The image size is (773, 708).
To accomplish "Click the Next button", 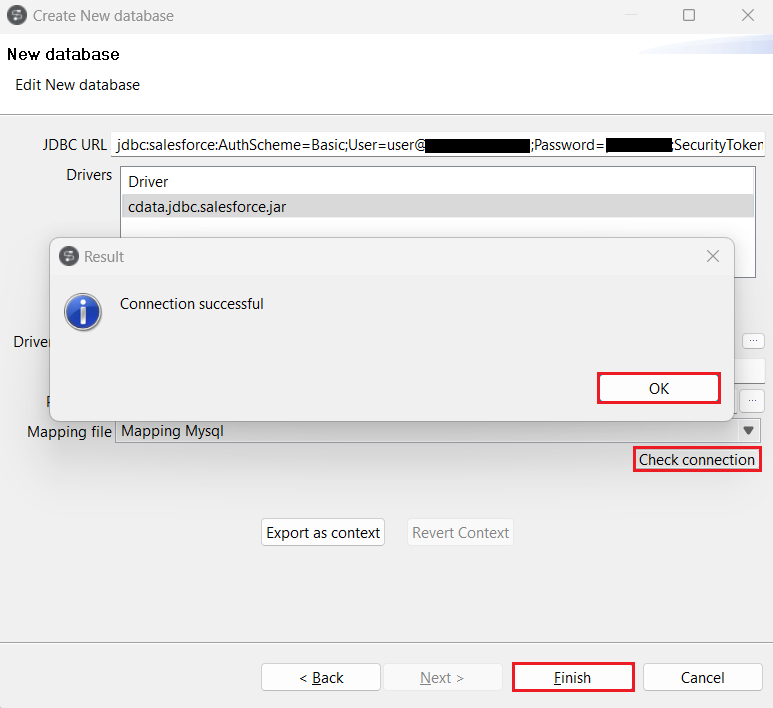I will [441, 677].
